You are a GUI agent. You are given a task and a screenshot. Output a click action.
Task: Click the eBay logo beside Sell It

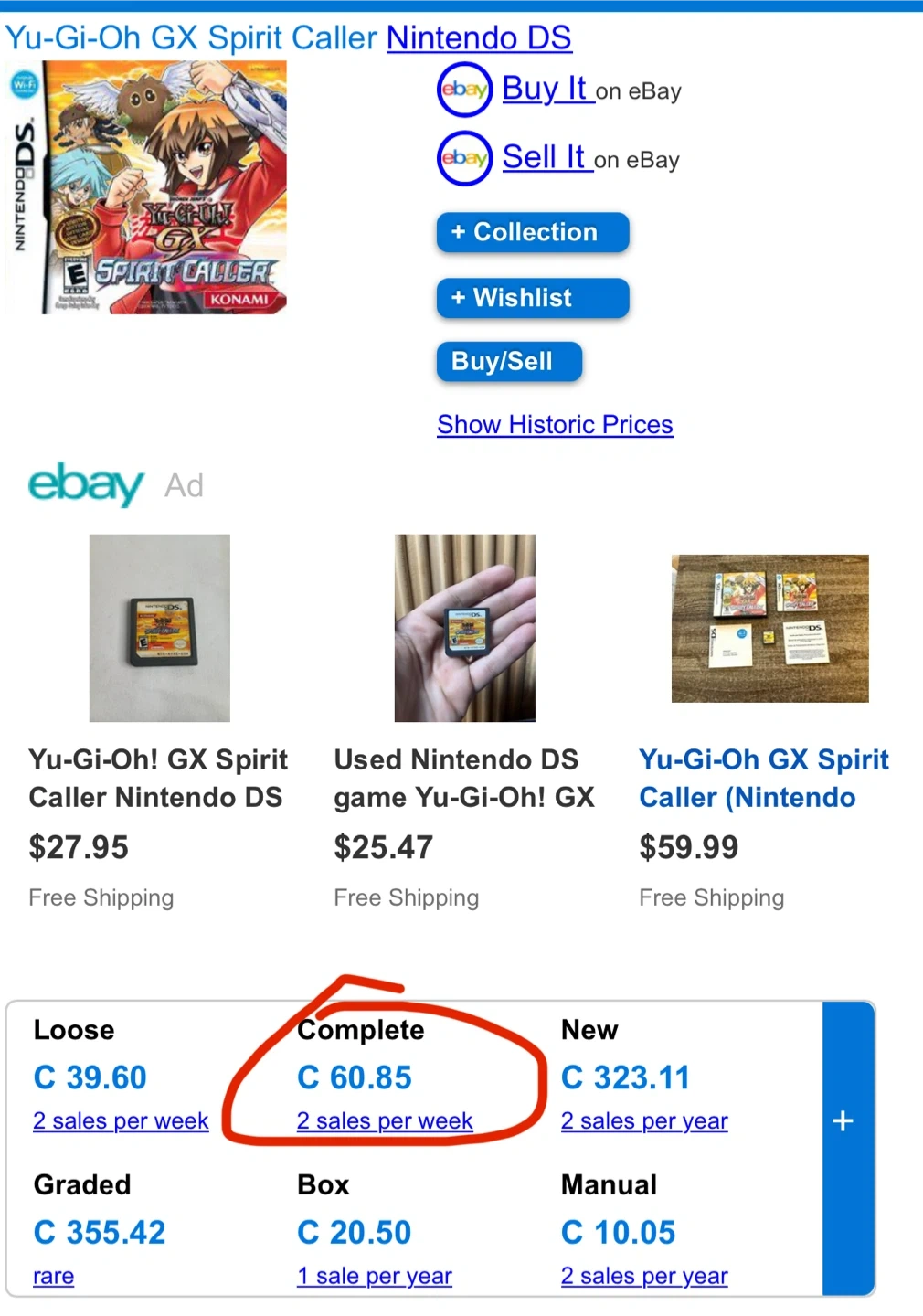(464, 158)
